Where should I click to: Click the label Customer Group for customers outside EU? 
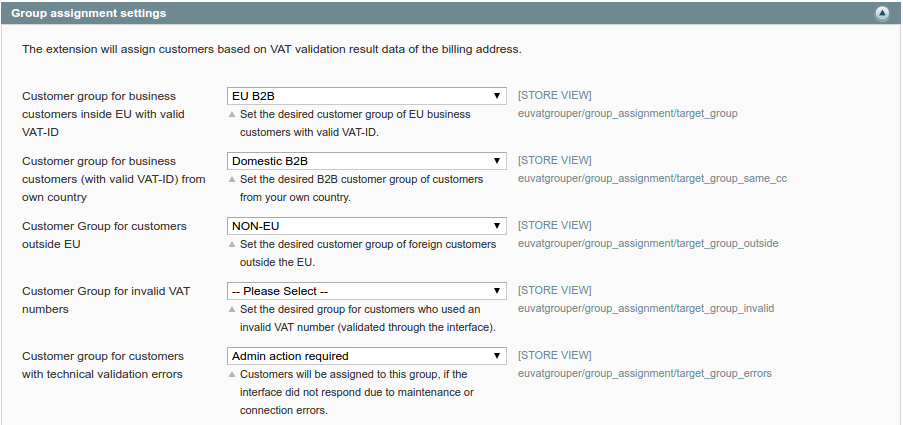click(x=104, y=235)
